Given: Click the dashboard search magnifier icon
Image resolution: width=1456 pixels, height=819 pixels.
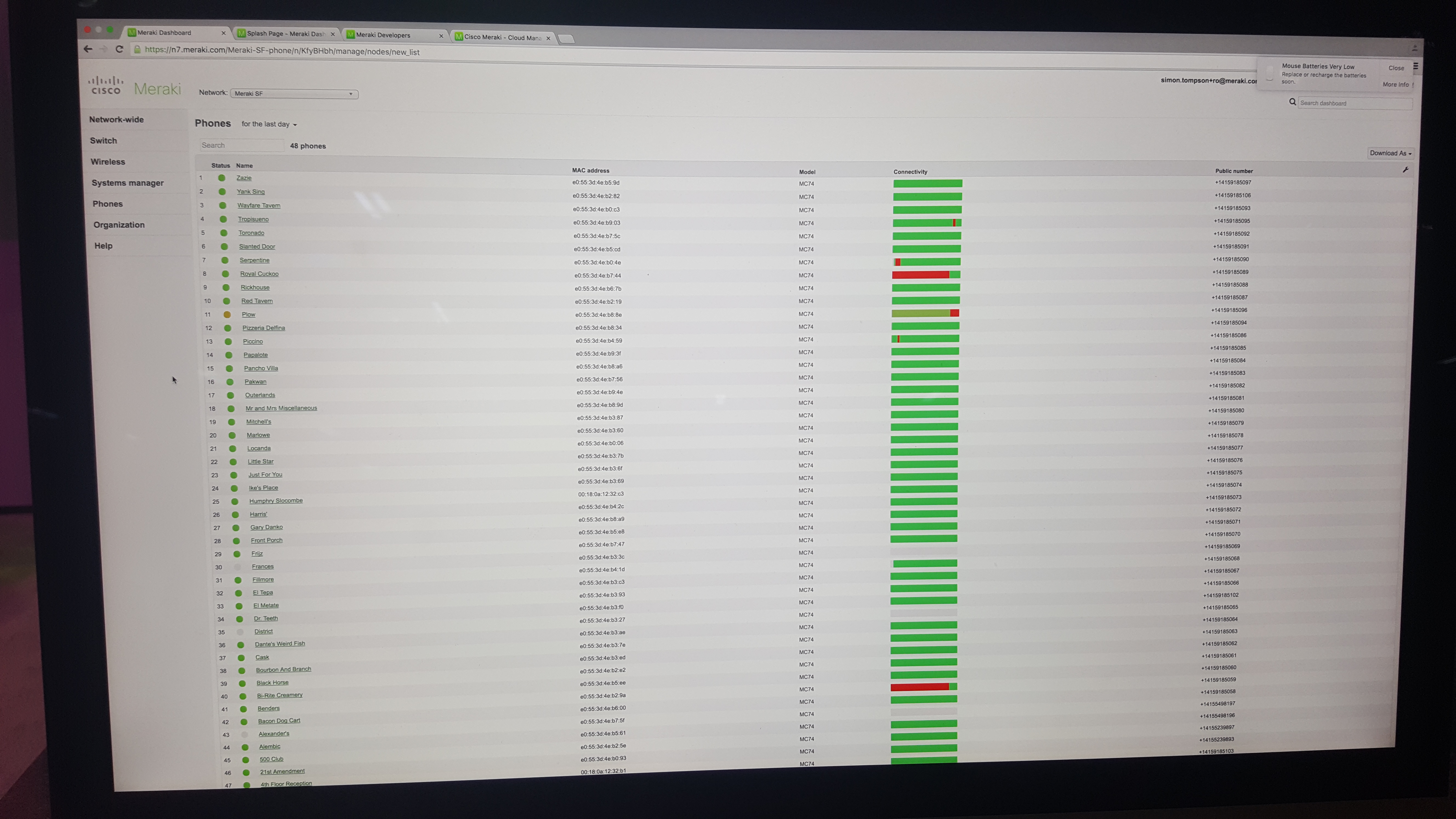Looking at the screenshot, I should [x=1292, y=102].
